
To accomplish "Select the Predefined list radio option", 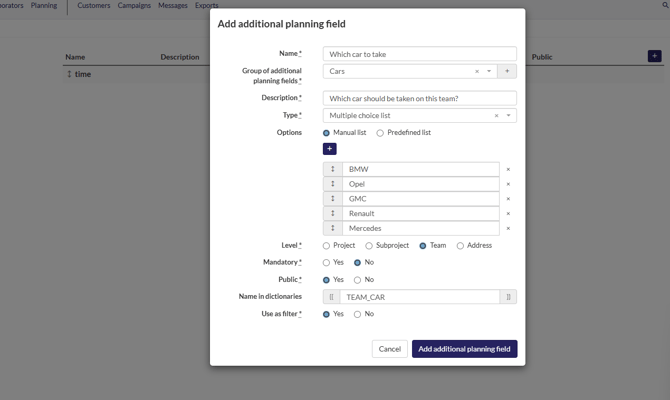I will 380,133.
